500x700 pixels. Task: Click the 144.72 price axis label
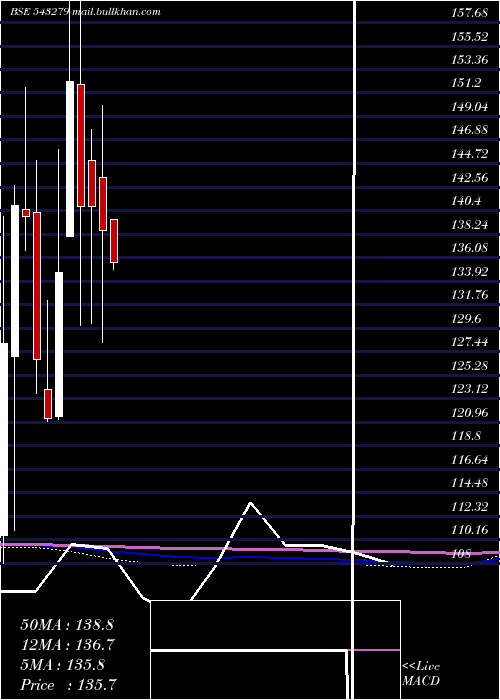[x=469, y=154]
